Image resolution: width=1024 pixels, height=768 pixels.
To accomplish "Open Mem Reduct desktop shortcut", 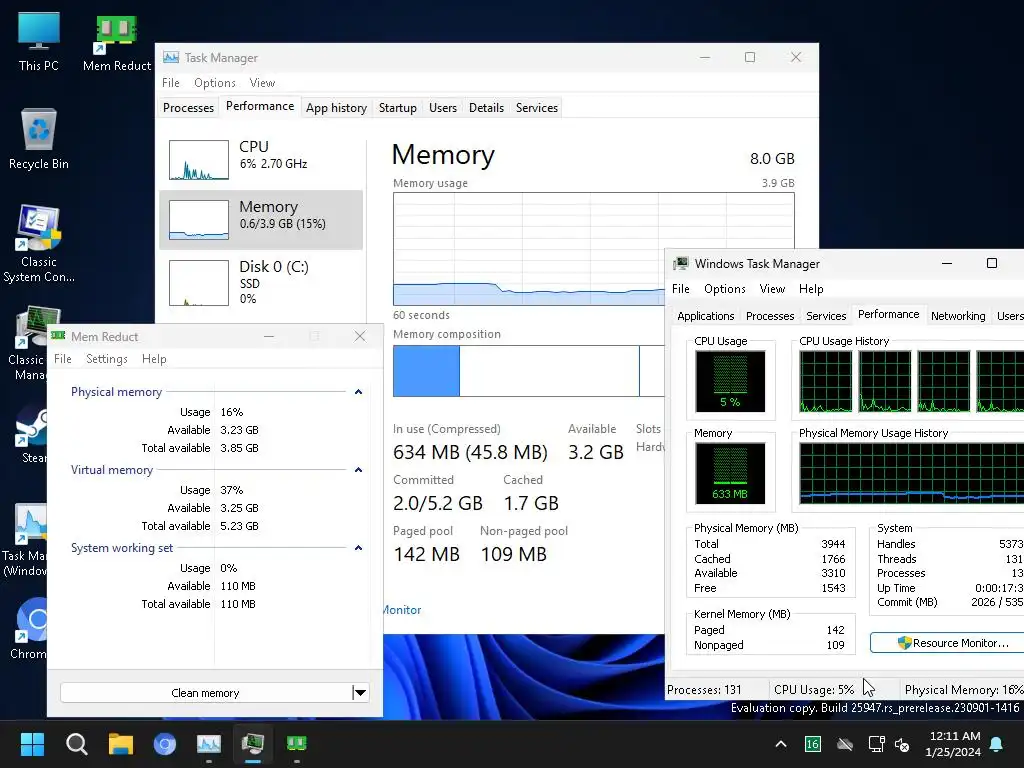I will (x=116, y=42).
